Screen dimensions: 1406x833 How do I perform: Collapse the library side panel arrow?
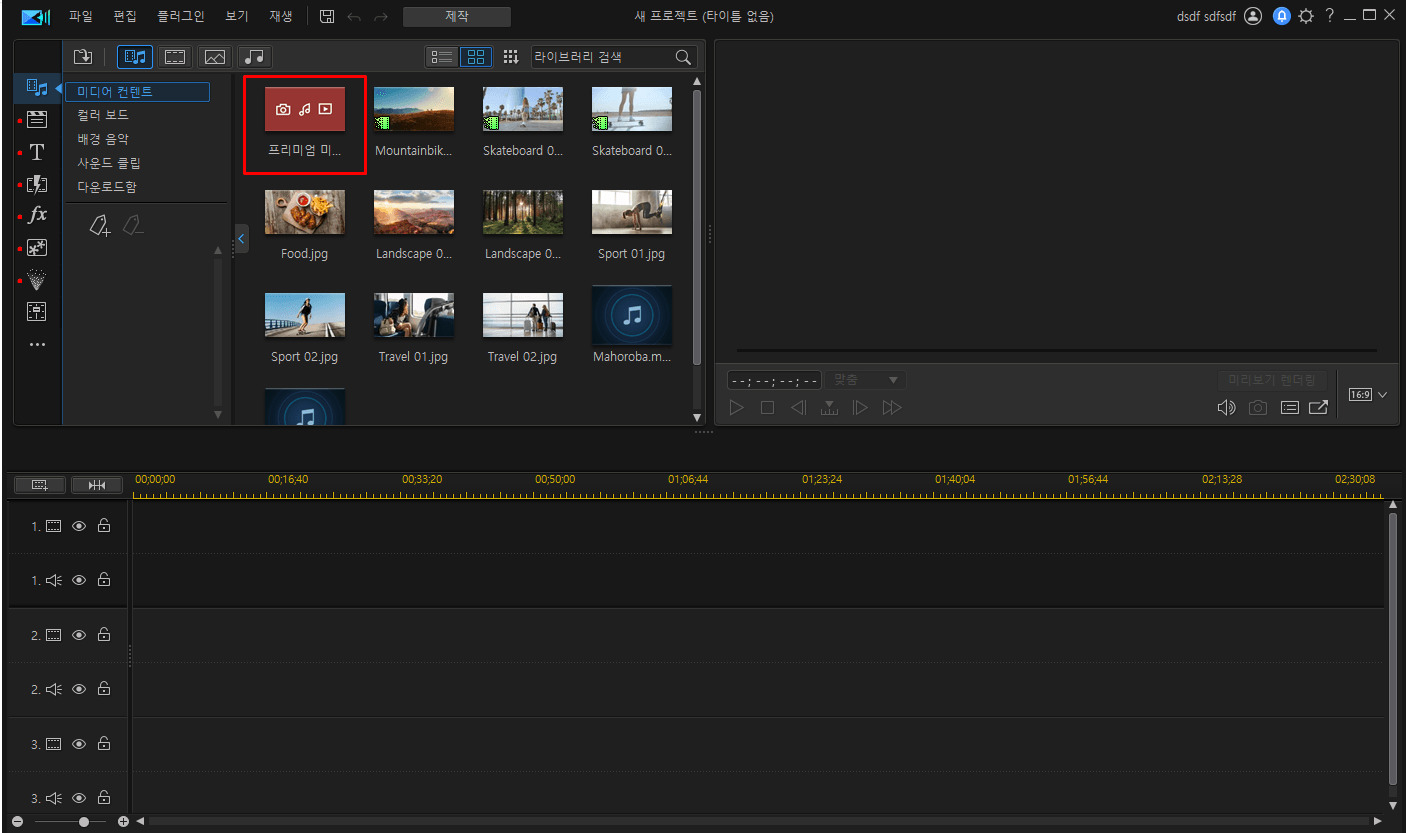pos(241,238)
